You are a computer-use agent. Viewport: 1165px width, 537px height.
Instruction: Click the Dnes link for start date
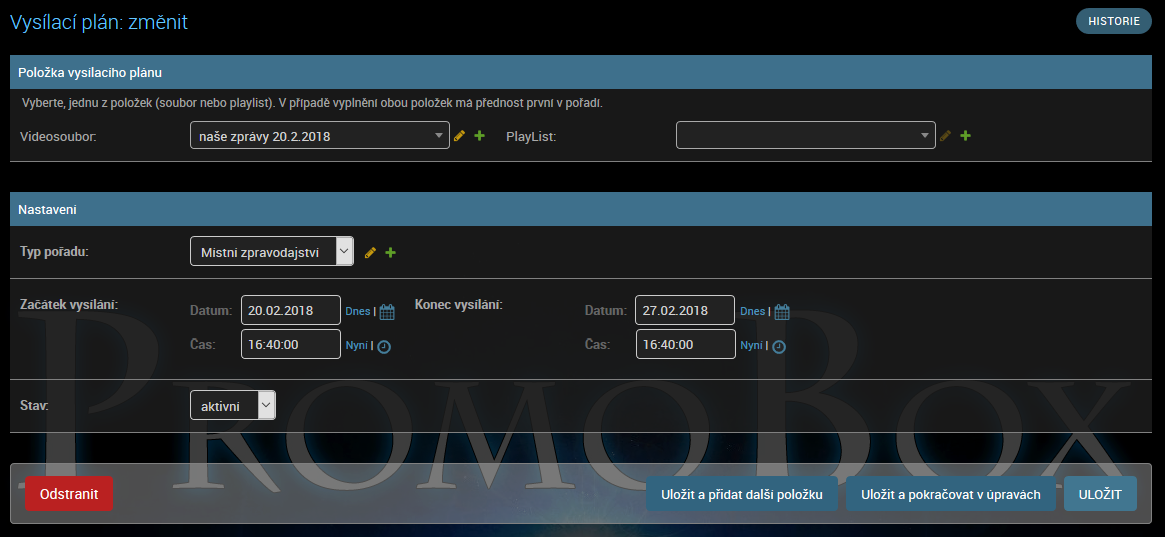click(357, 312)
